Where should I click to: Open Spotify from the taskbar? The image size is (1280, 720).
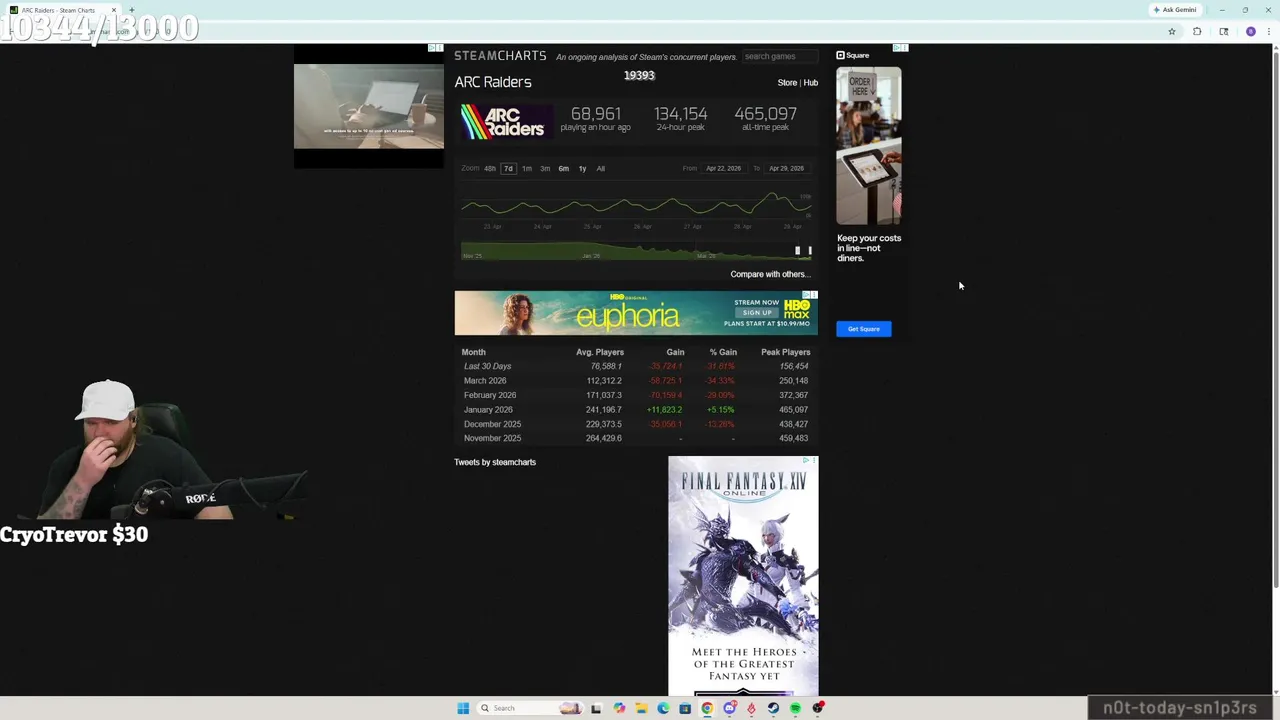tap(795, 708)
